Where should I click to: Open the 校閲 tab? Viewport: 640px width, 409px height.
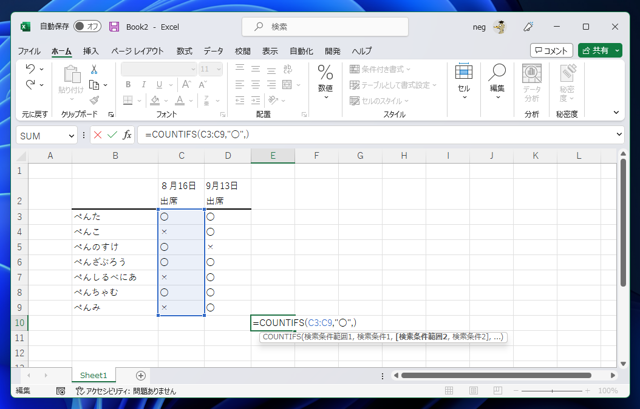[x=242, y=51]
